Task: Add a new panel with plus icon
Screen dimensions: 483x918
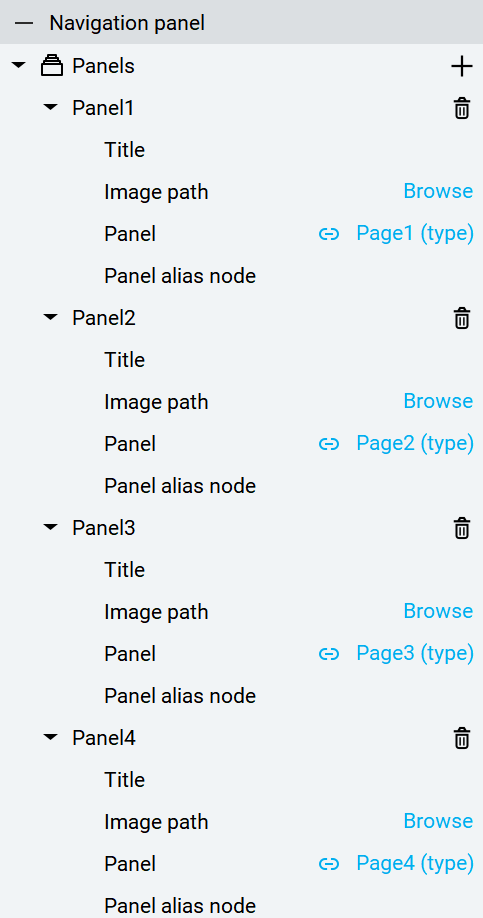Action: (461, 66)
